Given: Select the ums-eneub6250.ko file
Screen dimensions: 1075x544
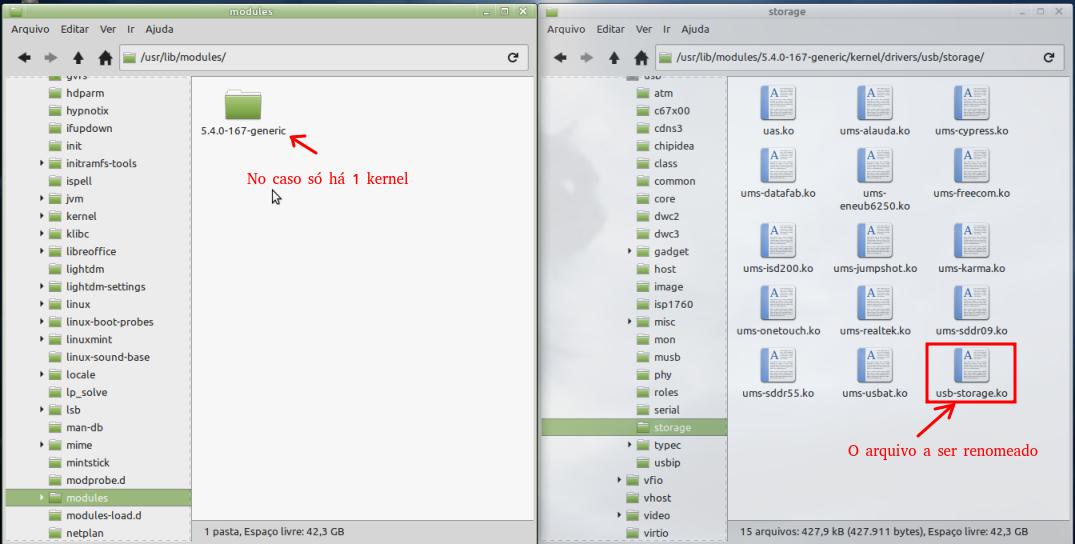Looking at the screenshot, I should click(875, 180).
